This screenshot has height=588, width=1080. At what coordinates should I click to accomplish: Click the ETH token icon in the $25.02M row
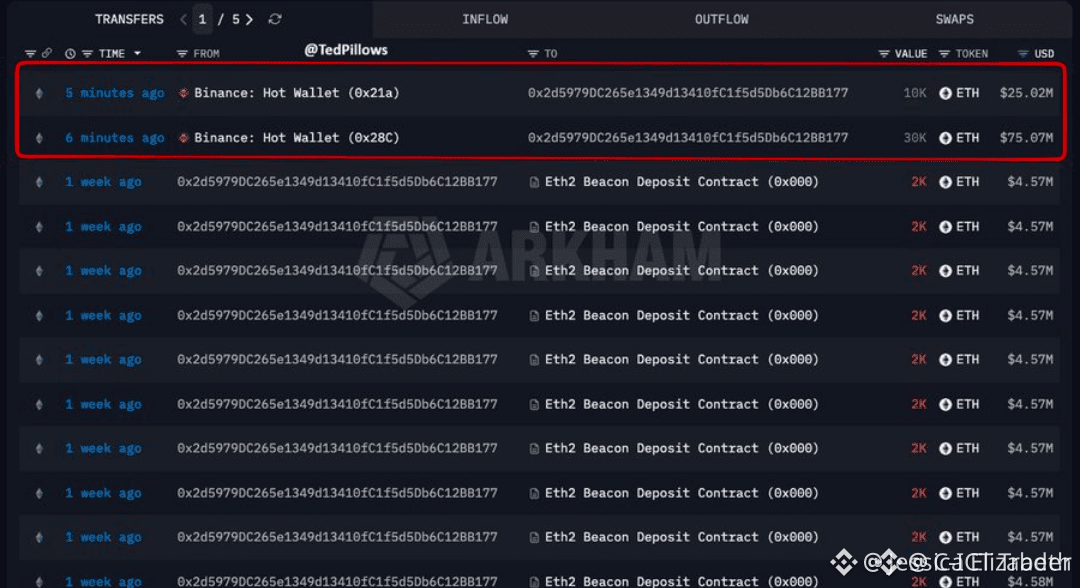946,93
